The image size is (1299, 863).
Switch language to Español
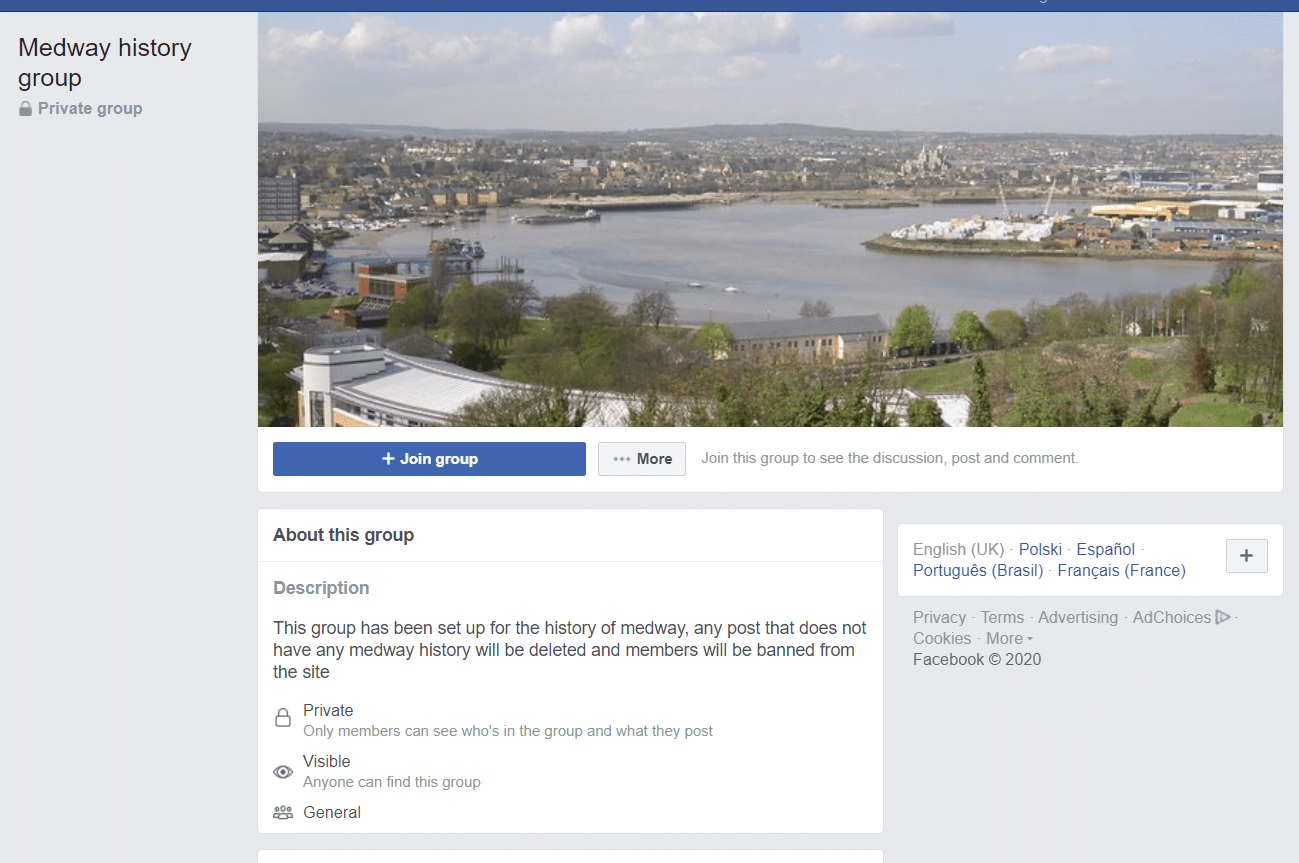pyautogui.click(x=1105, y=549)
